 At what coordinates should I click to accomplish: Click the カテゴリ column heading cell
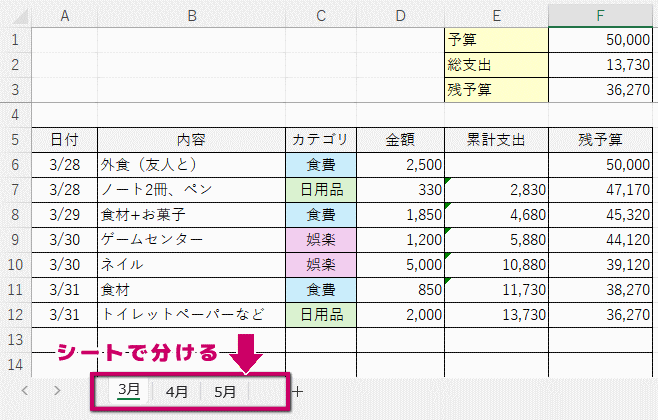click(x=320, y=140)
